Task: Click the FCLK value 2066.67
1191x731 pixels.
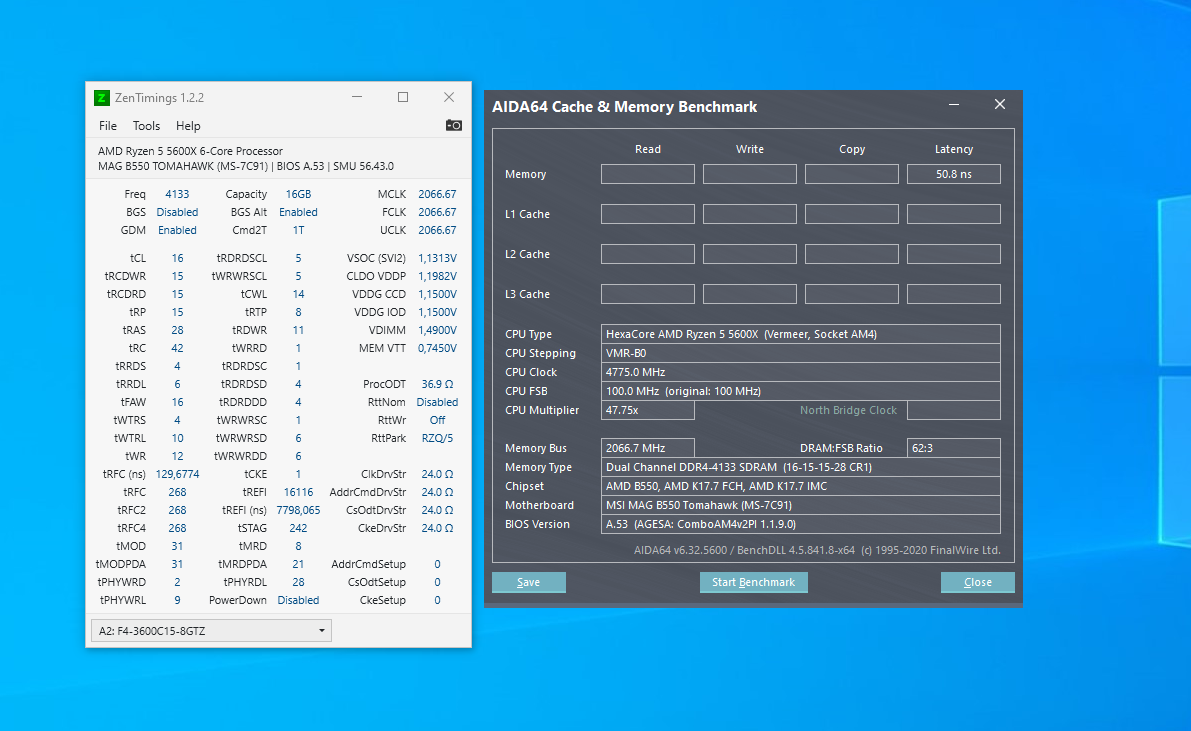Action: click(x=438, y=212)
